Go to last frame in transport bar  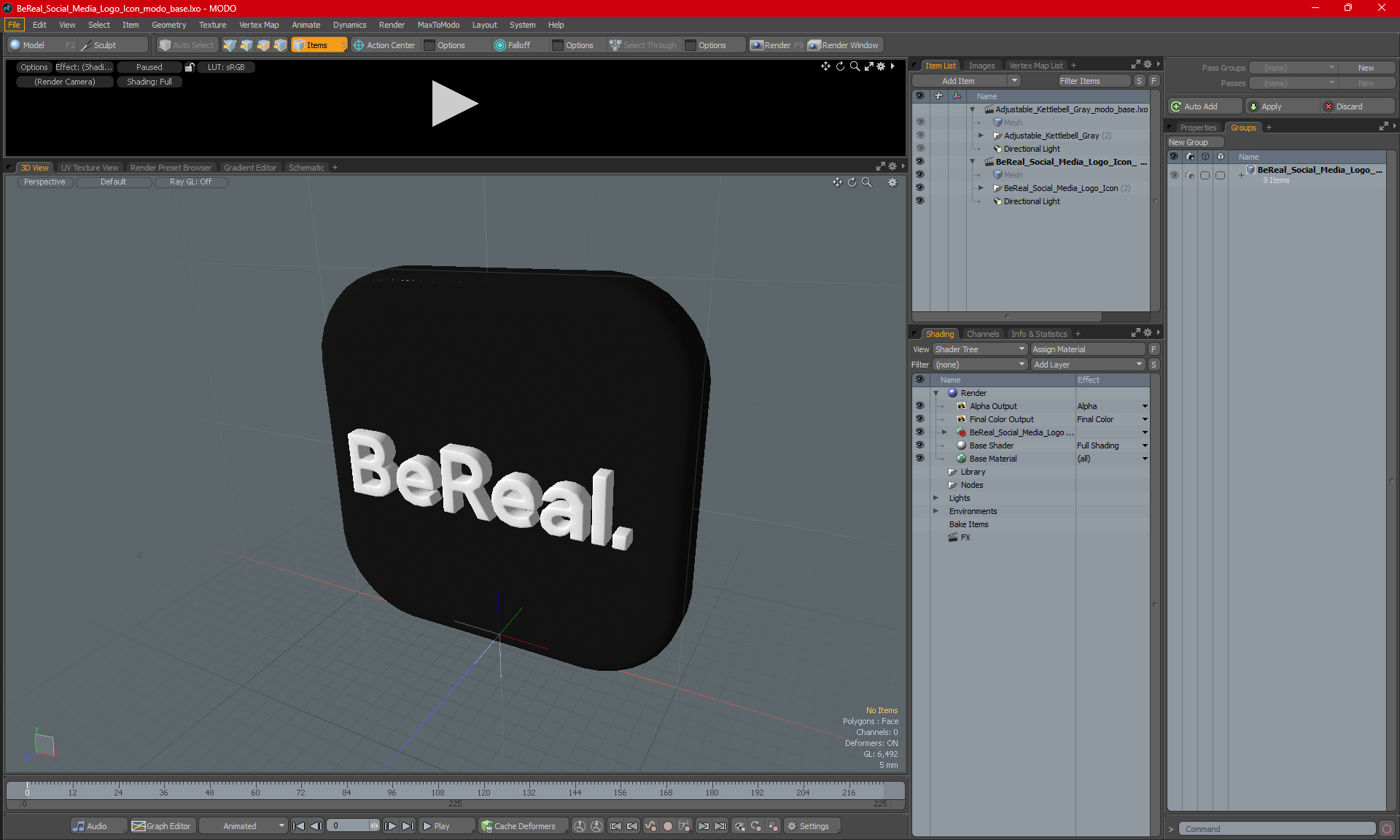pyautogui.click(x=408, y=826)
